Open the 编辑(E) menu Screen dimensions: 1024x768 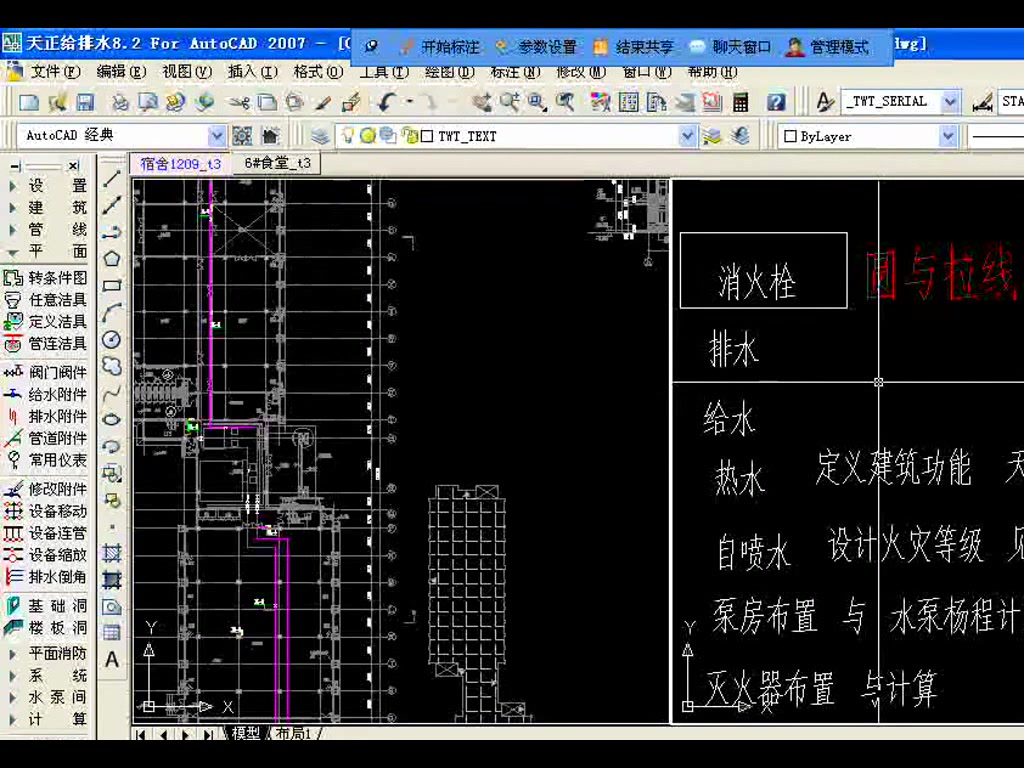pos(120,71)
